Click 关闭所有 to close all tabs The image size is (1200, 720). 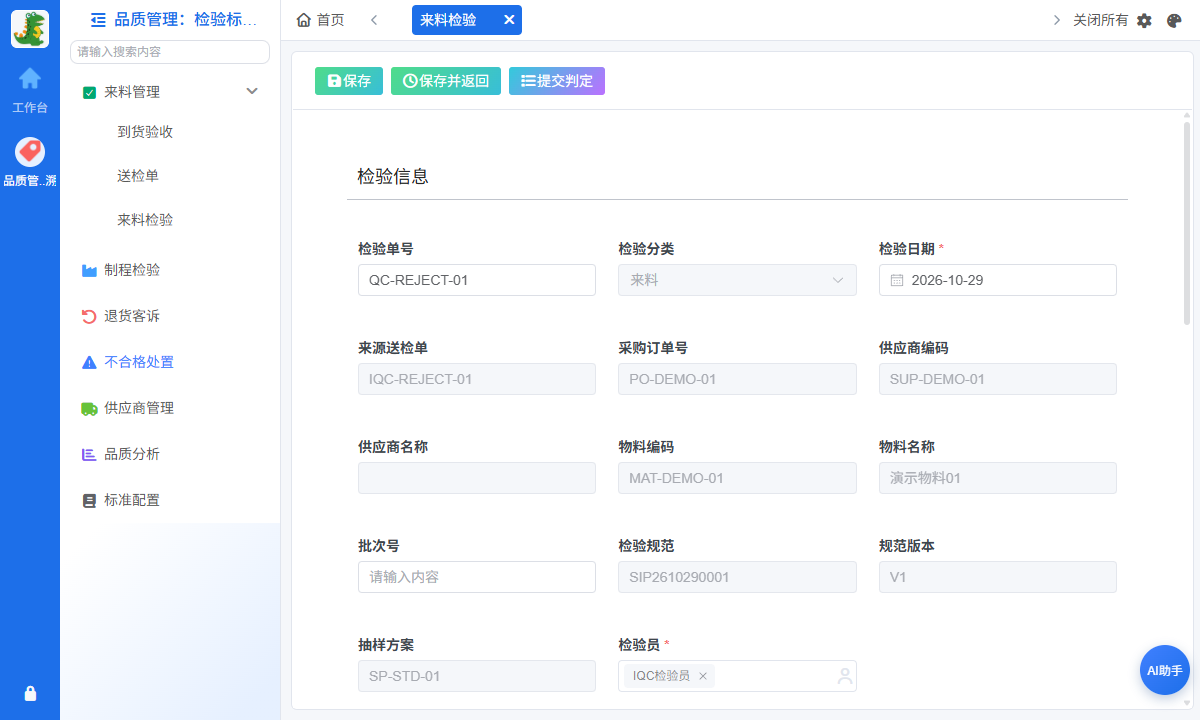pyautogui.click(x=1100, y=20)
